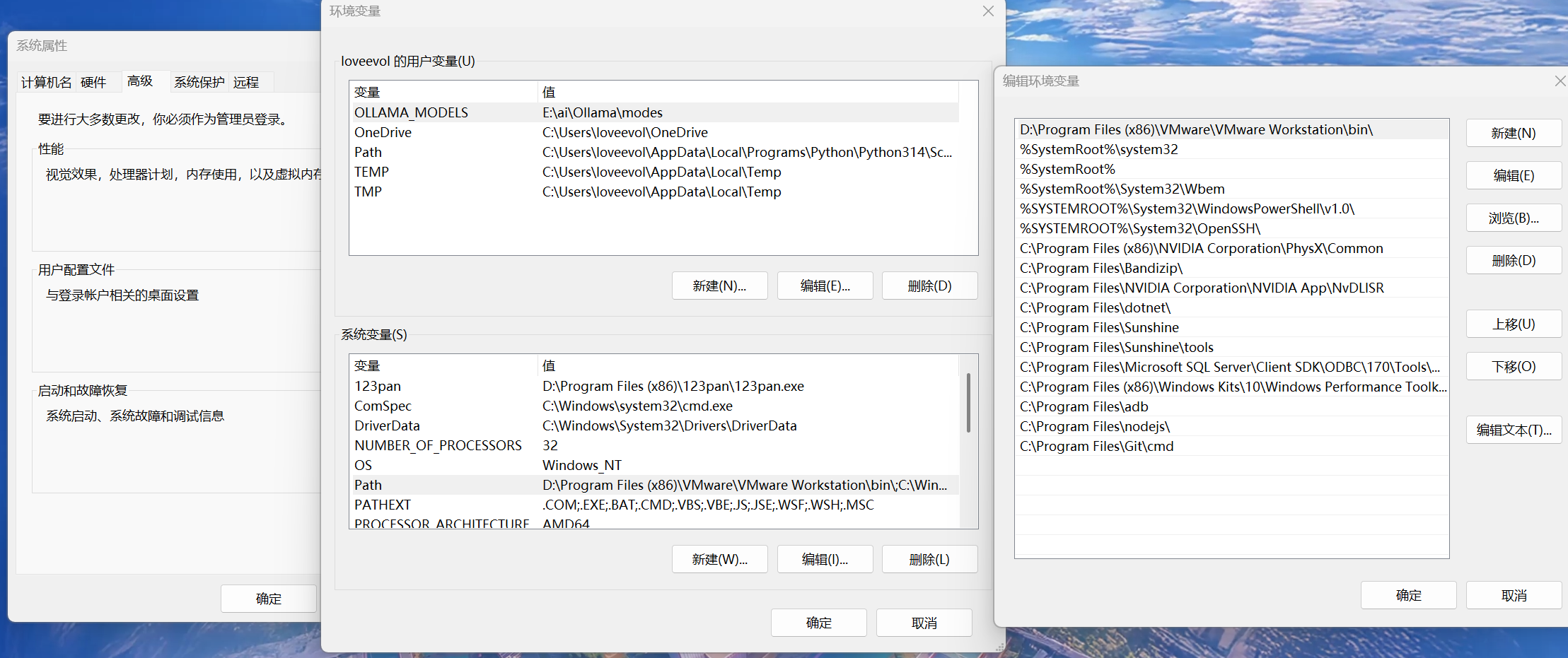
Task: Open the 硬件 tab in 系统属性
Action: pyautogui.click(x=93, y=83)
